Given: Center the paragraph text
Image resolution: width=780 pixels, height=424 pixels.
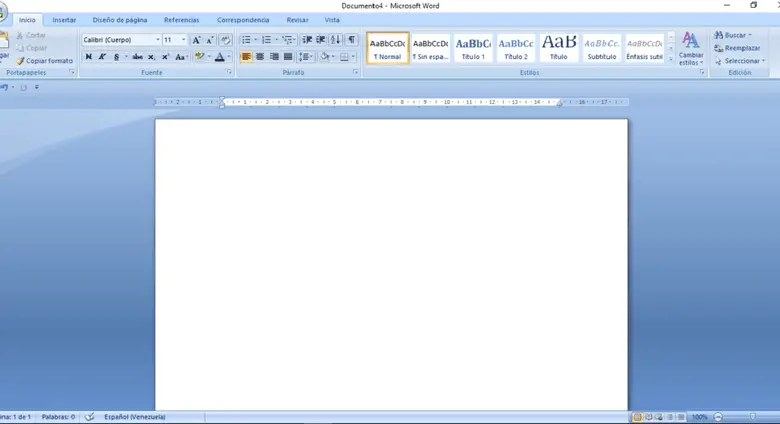Looking at the screenshot, I should coord(260,57).
